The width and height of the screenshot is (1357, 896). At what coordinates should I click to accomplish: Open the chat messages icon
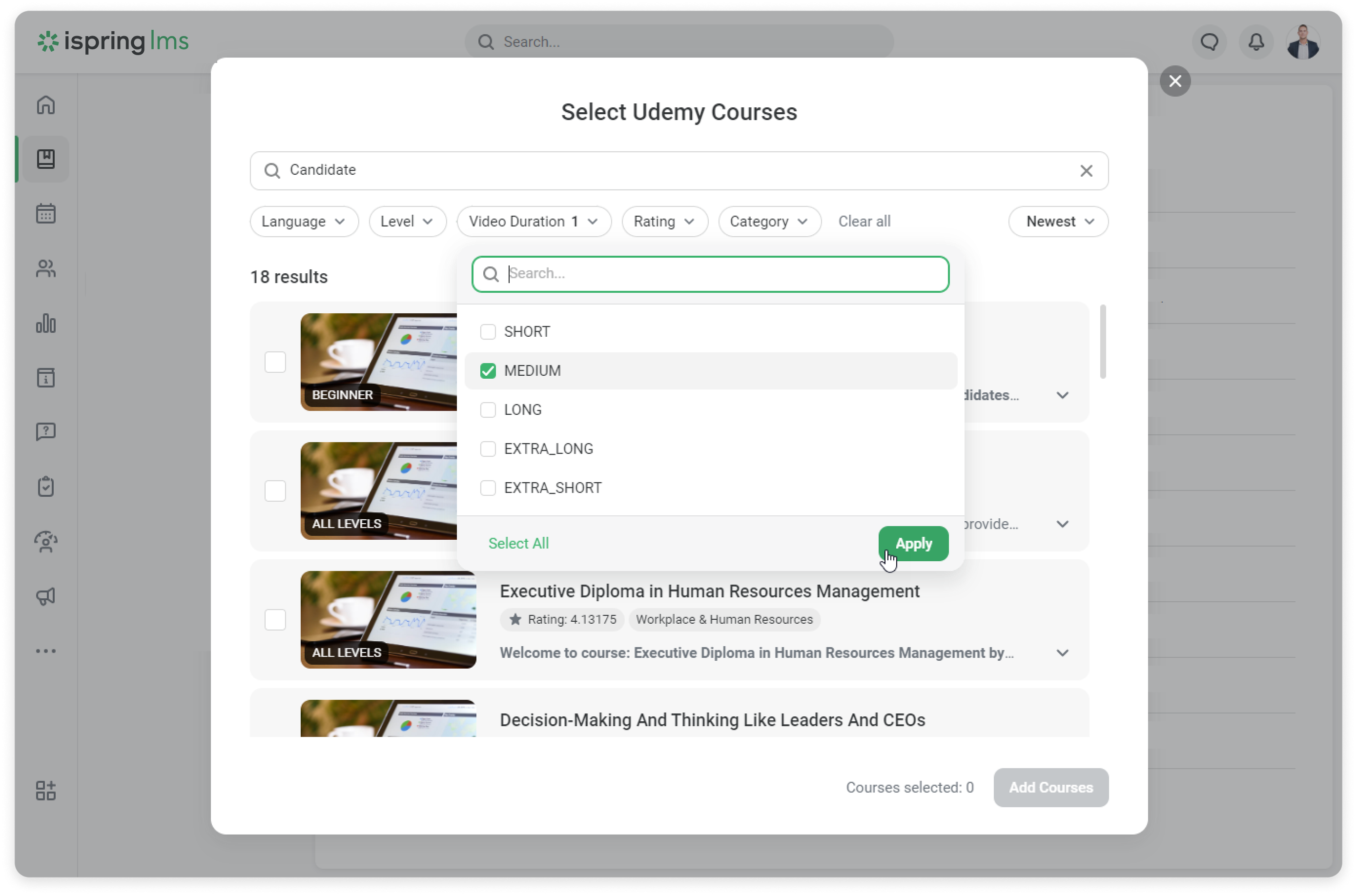(1209, 41)
